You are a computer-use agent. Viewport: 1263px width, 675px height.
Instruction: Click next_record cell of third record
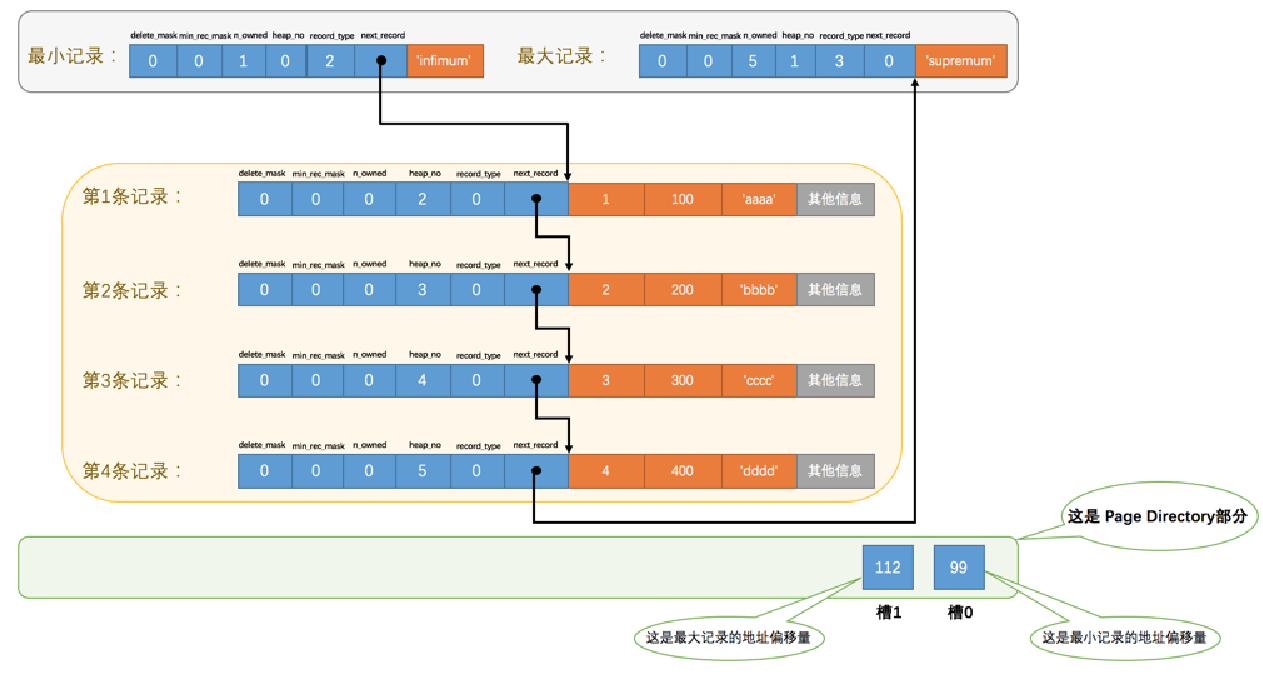point(536,380)
